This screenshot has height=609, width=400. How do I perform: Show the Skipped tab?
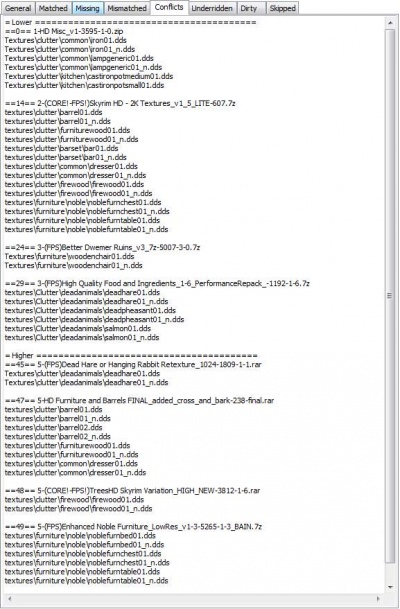click(282, 8)
